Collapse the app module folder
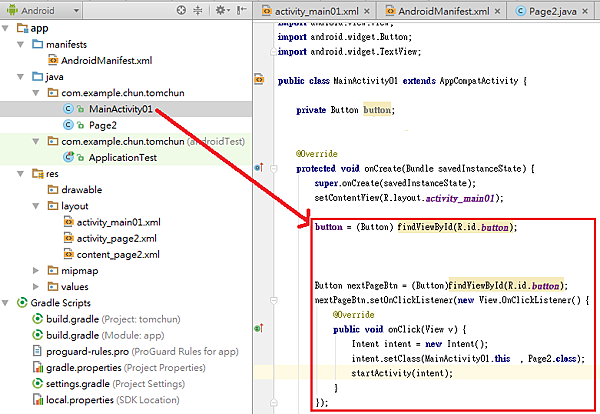Viewport: 600px width, 414px height. [x=7, y=29]
